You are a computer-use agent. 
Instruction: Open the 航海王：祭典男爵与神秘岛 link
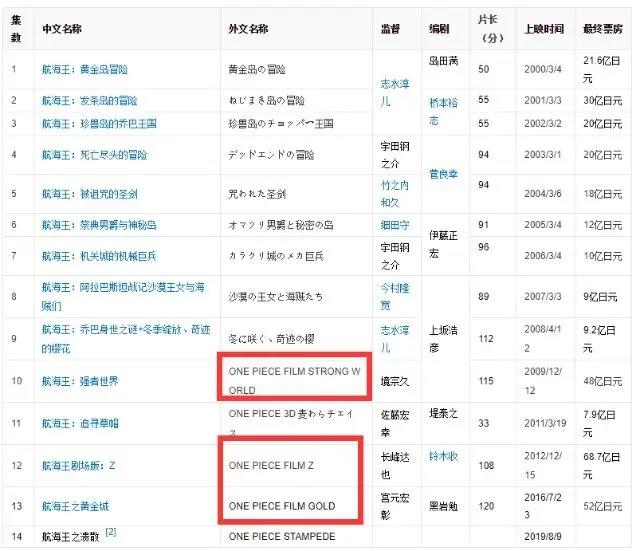(x=99, y=225)
